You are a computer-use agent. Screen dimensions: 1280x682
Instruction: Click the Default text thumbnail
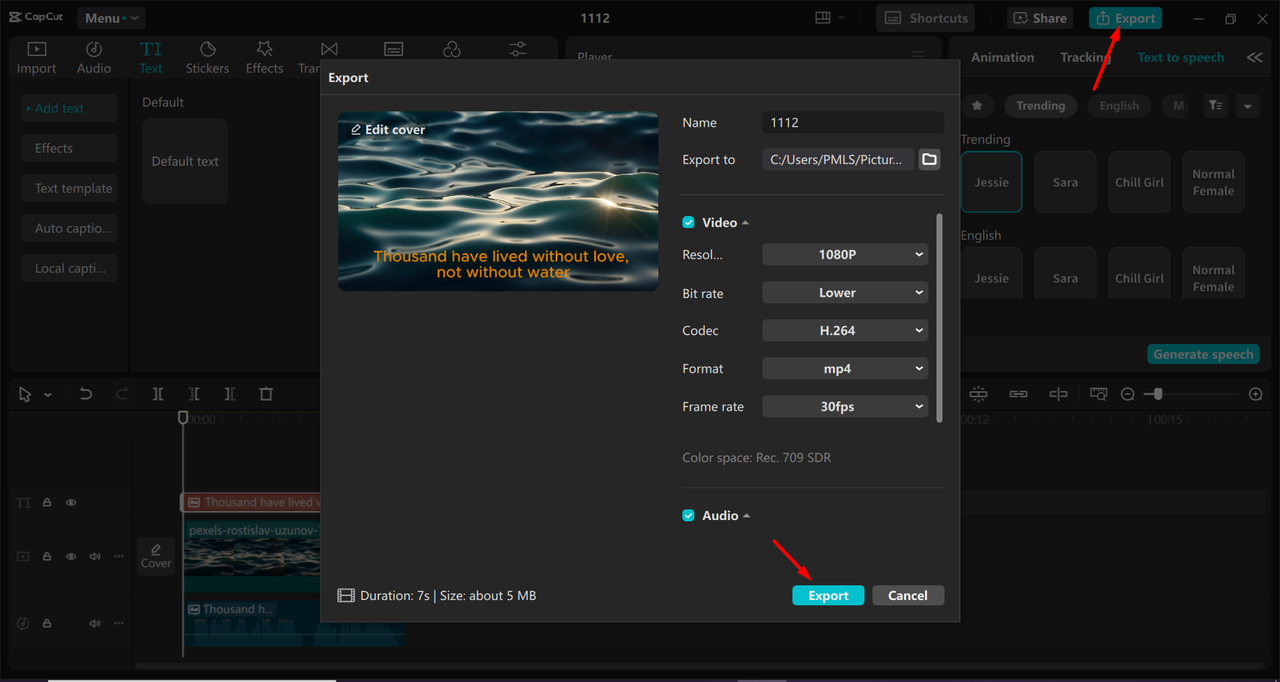click(185, 161)
